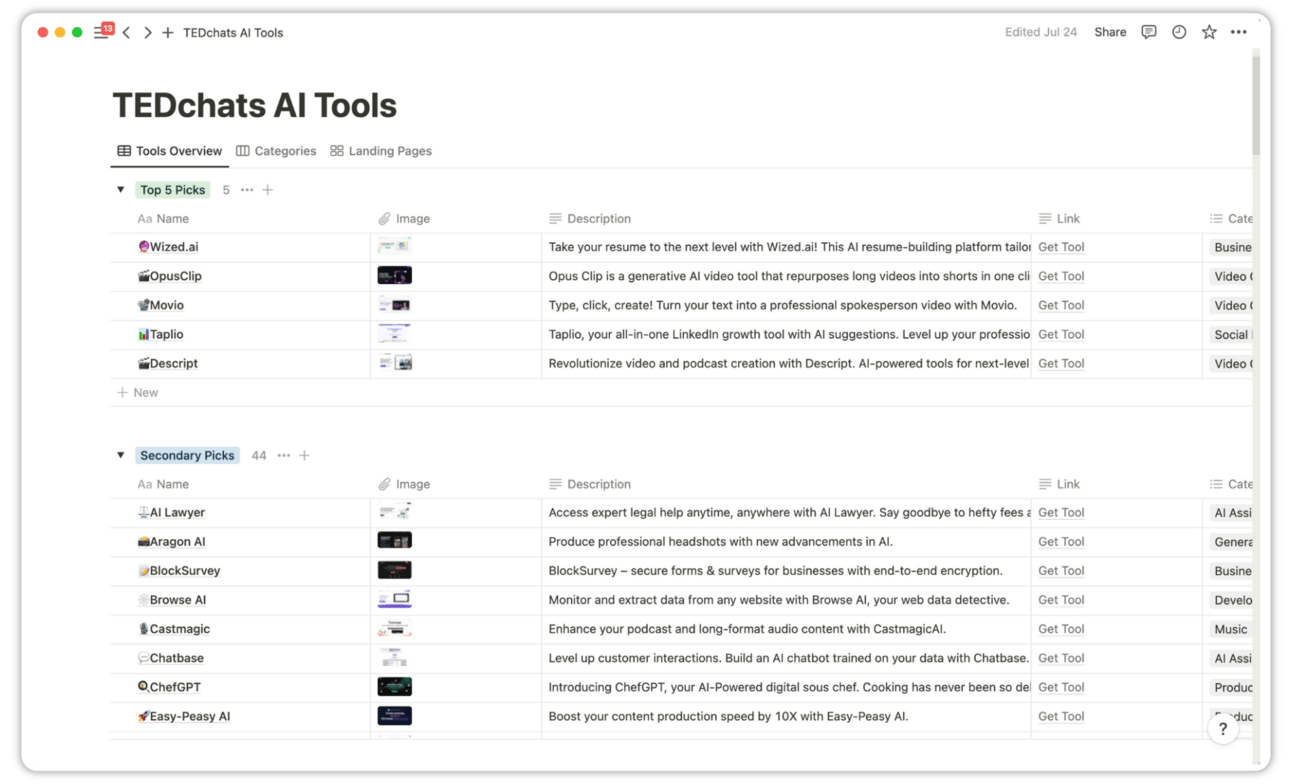Open Top 5 Picks group options menu
This screenshot has height=784, width=1292.
[247, 190]
